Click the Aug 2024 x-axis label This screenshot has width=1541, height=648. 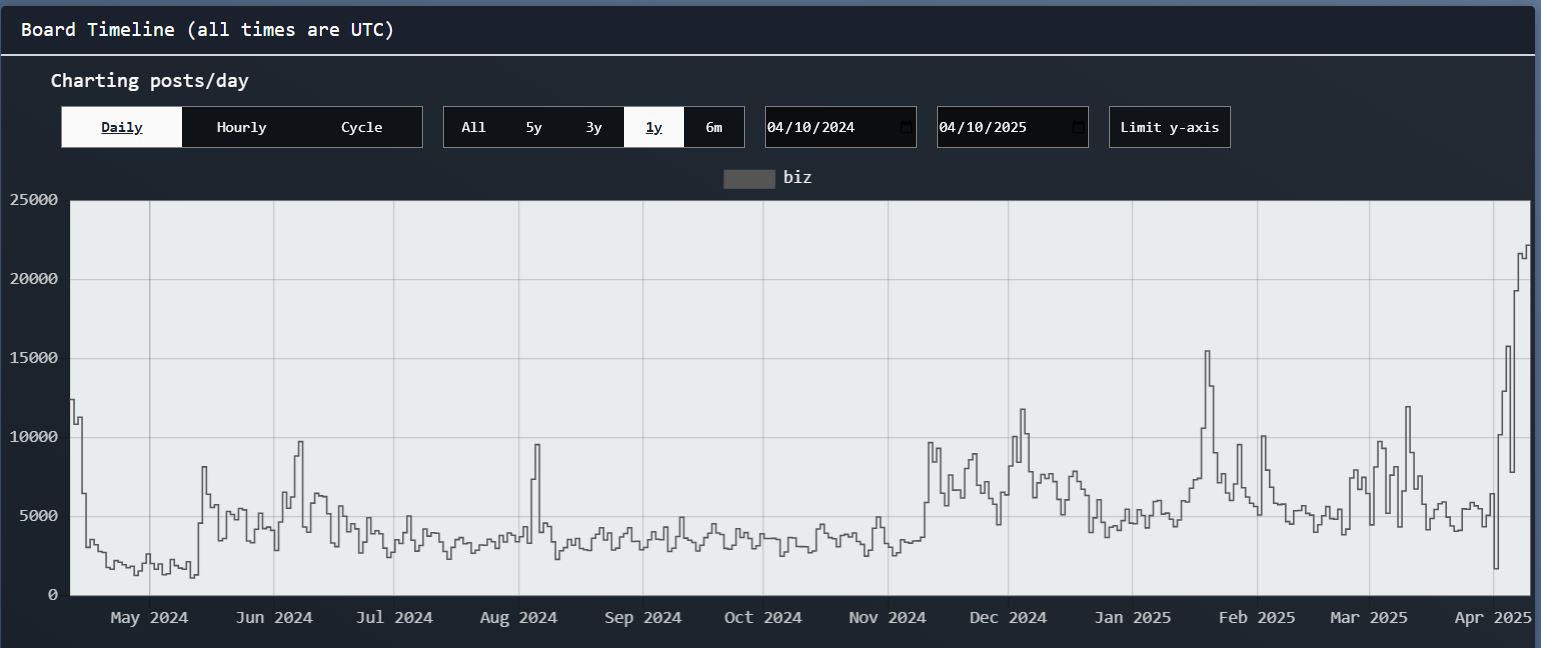[518, 618]
